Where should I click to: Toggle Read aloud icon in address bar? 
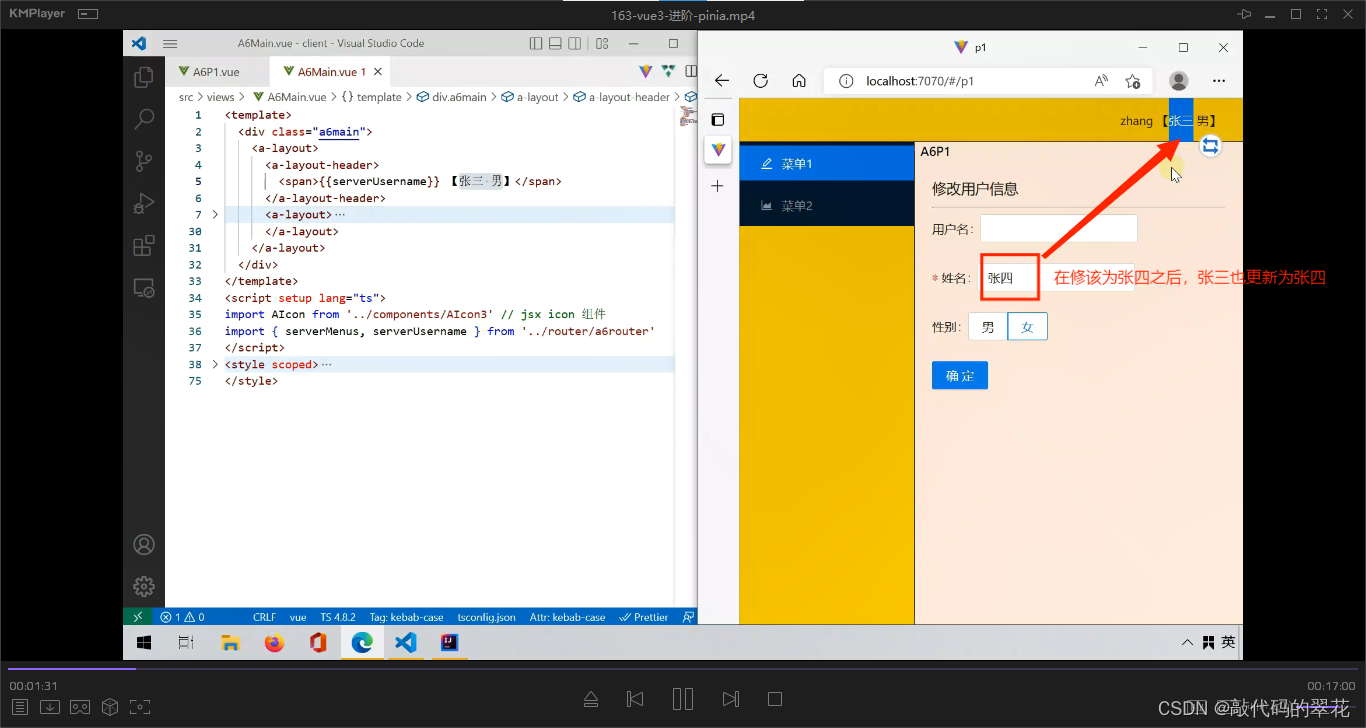1101,81
